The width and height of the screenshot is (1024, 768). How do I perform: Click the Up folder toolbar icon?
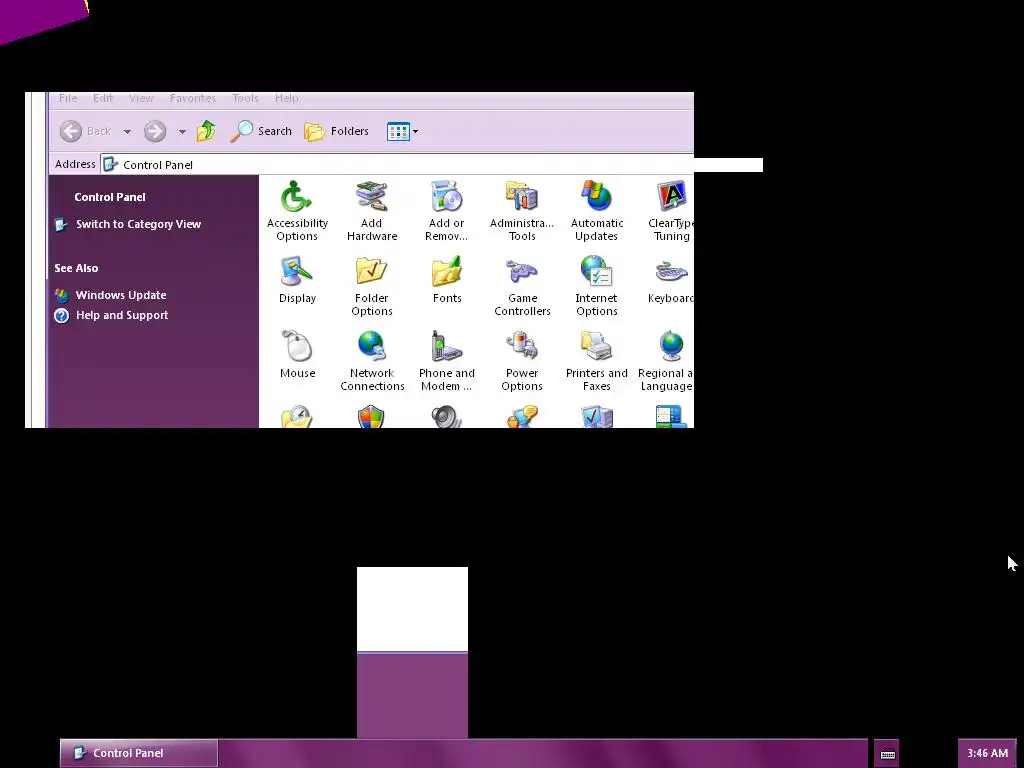(206, 131)
